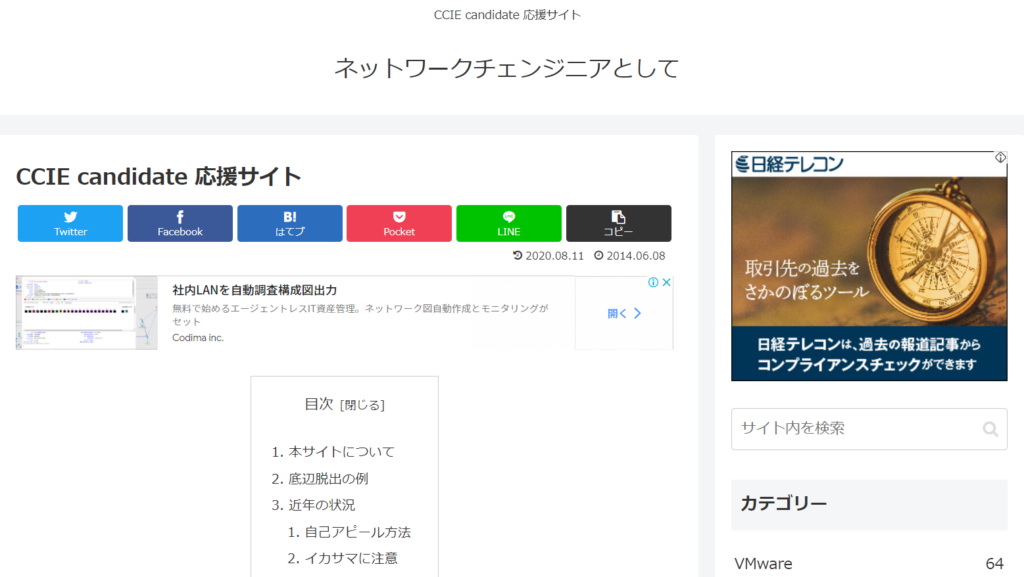Focus the サイト内を検索 search field
The image size is (1024, 577).
[x=869, y=429]
